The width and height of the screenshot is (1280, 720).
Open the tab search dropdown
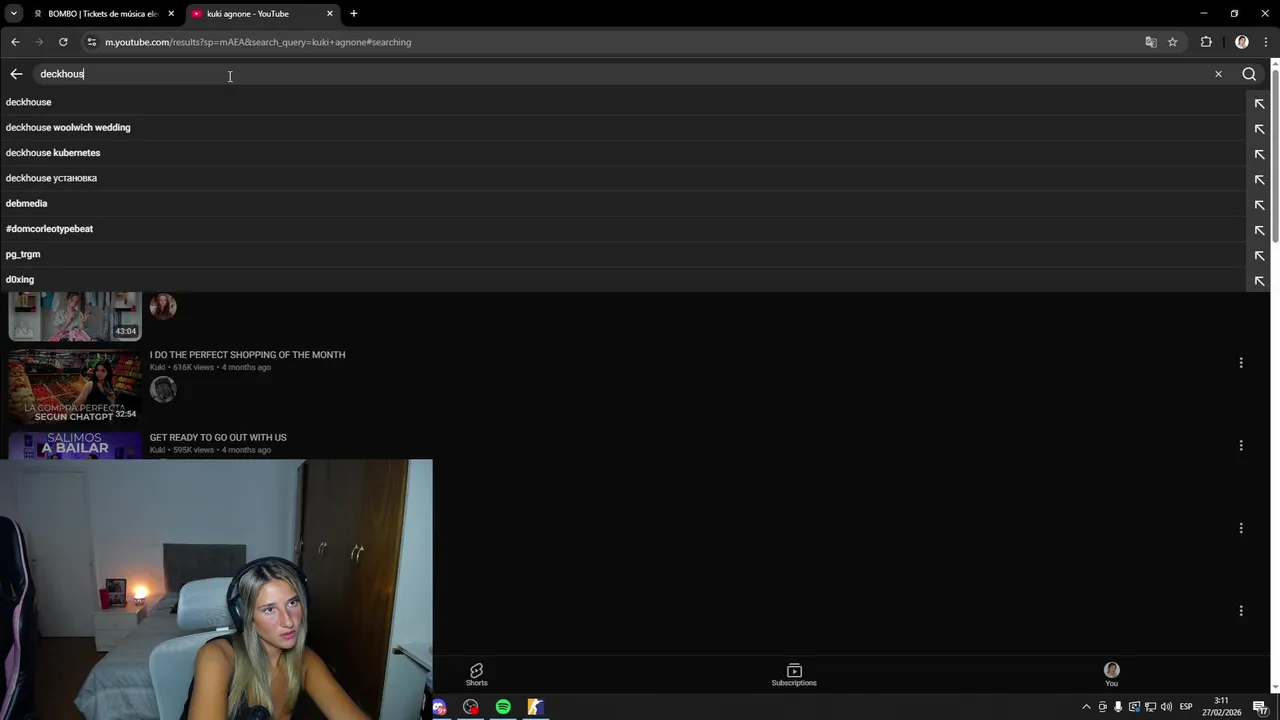(x=14, y=14)
